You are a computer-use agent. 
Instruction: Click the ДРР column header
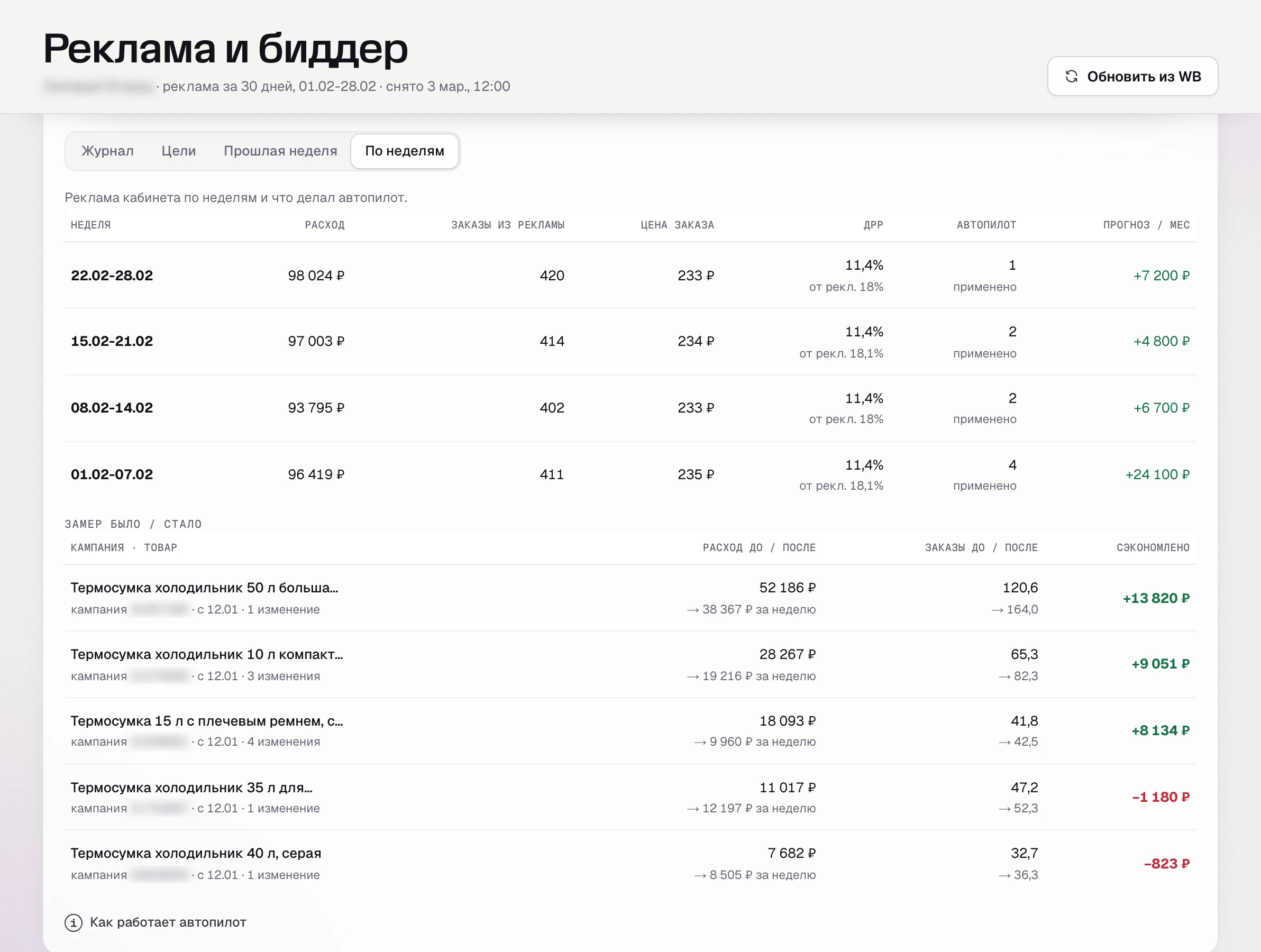pyautogui.click(x=873, y=225)
